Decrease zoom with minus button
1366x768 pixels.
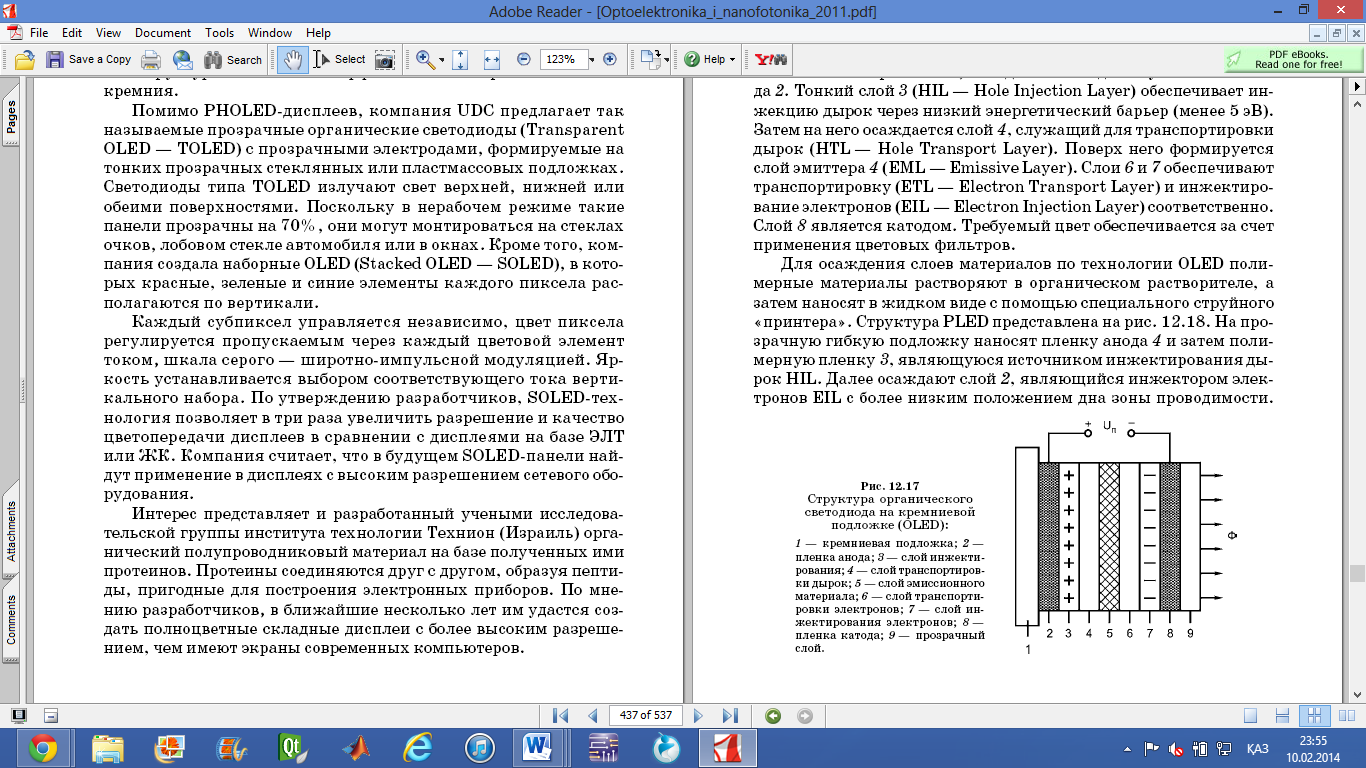[523, 59]
